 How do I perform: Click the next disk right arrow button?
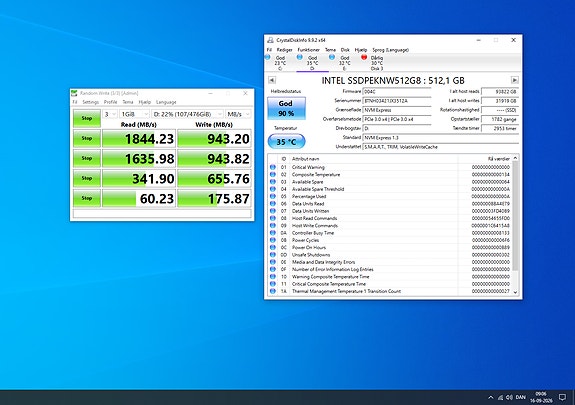(514, 80)
